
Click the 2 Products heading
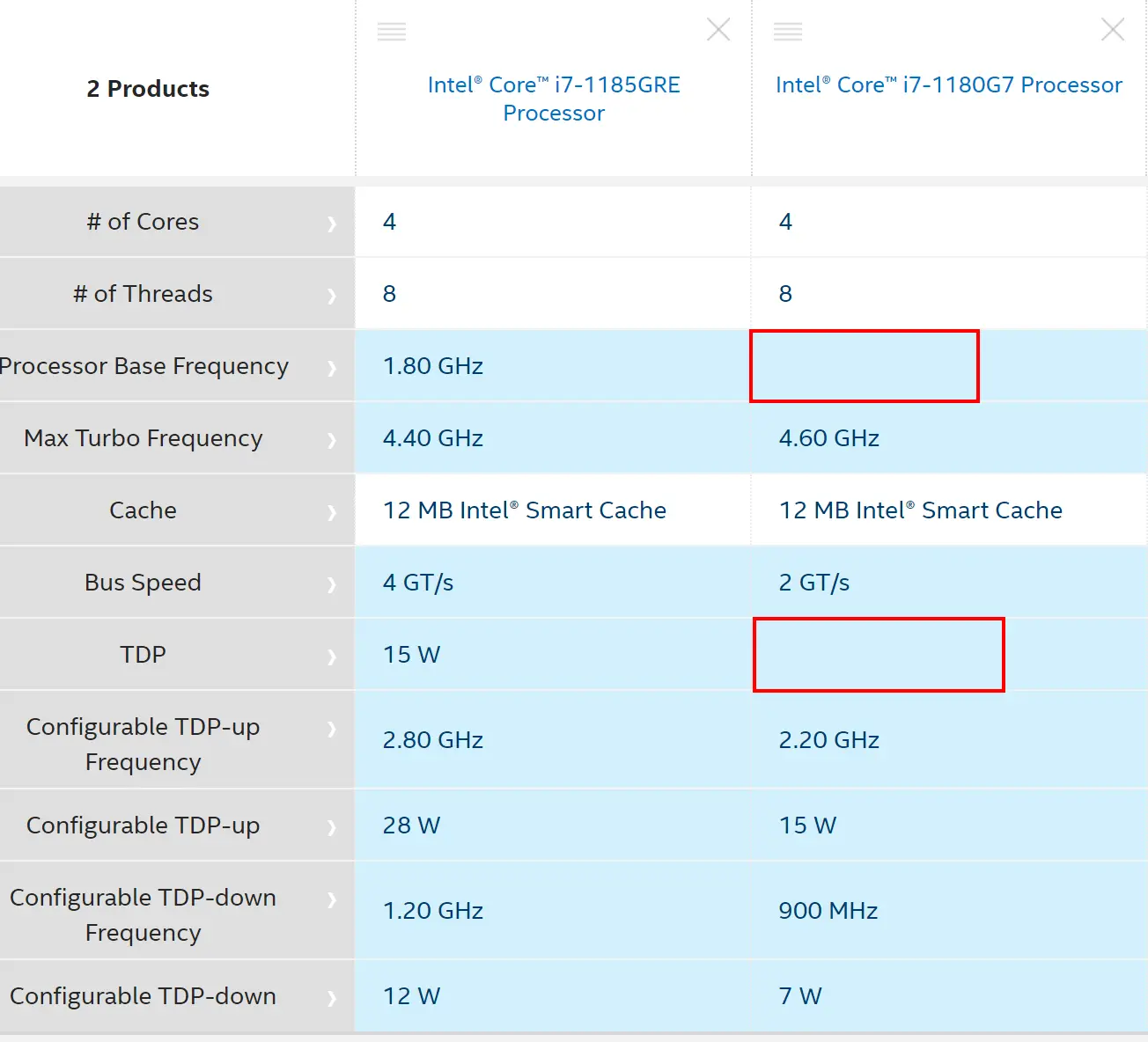click(x=148, y=89)
